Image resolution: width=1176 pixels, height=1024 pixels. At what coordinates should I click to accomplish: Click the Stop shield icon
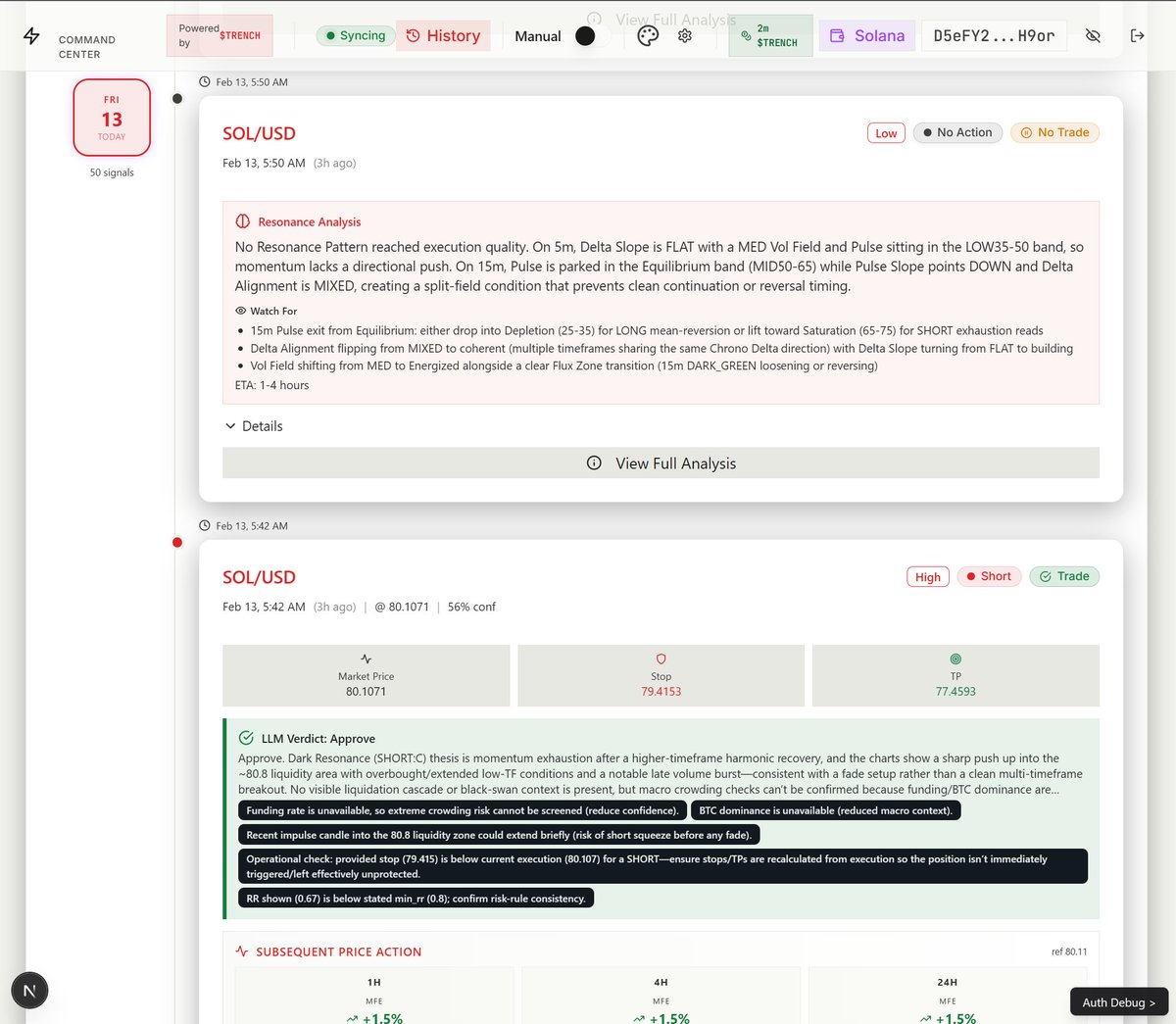pyautogui.click(x=661, y=659)
